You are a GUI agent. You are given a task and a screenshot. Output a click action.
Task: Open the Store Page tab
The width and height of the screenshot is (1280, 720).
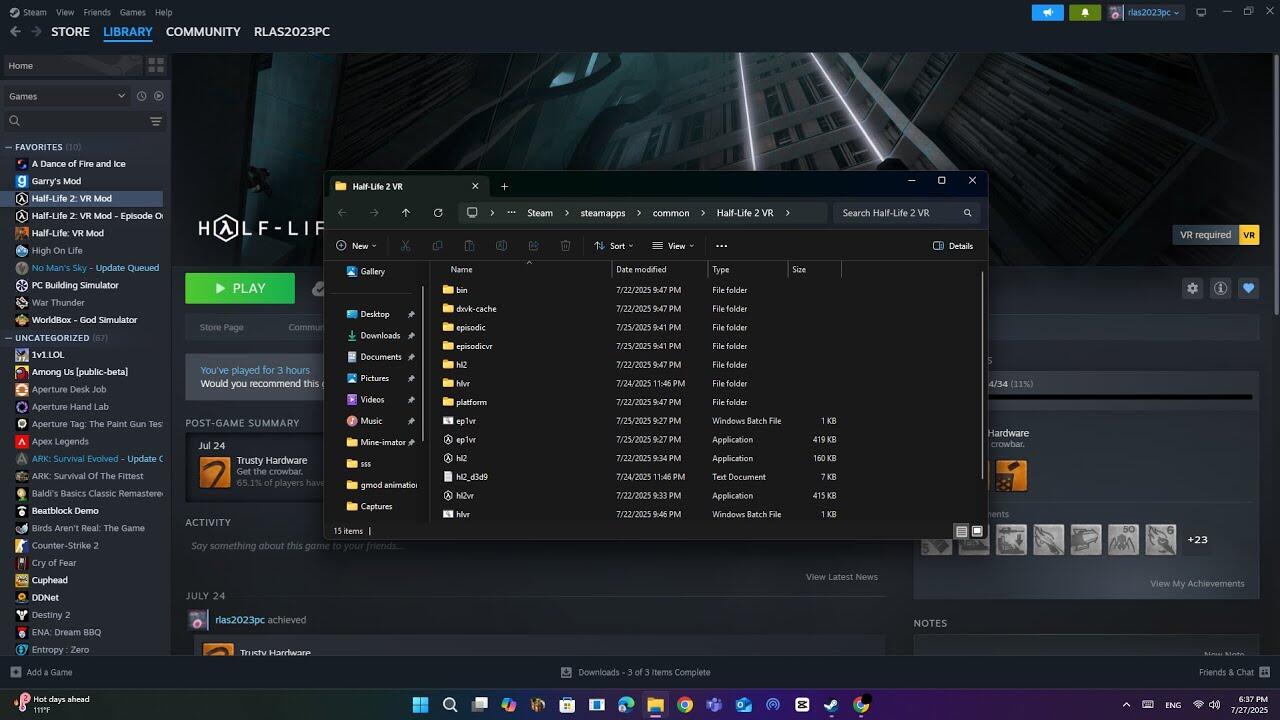point(221,327)
